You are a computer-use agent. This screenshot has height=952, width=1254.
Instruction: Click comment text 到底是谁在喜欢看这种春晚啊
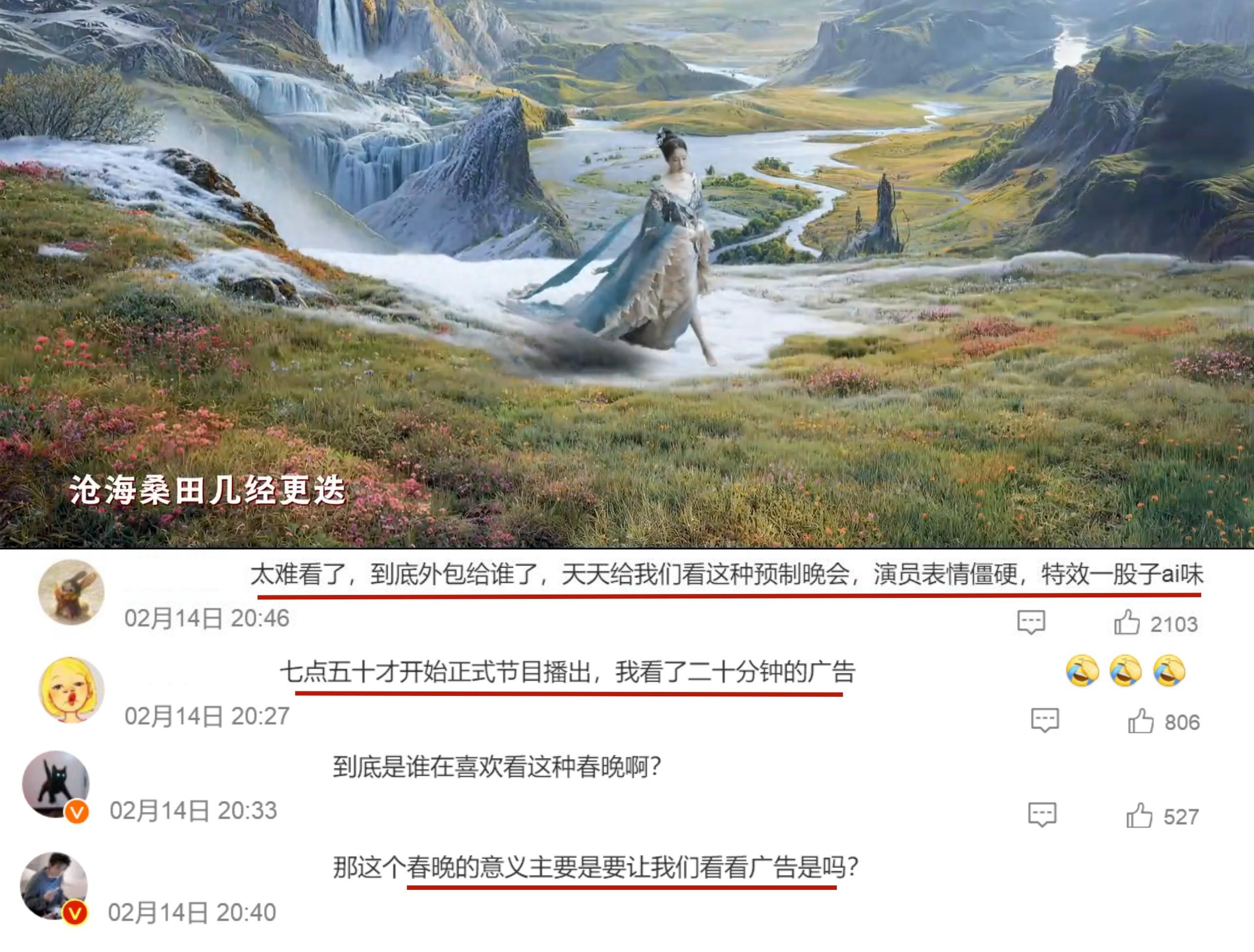[497, 767]
